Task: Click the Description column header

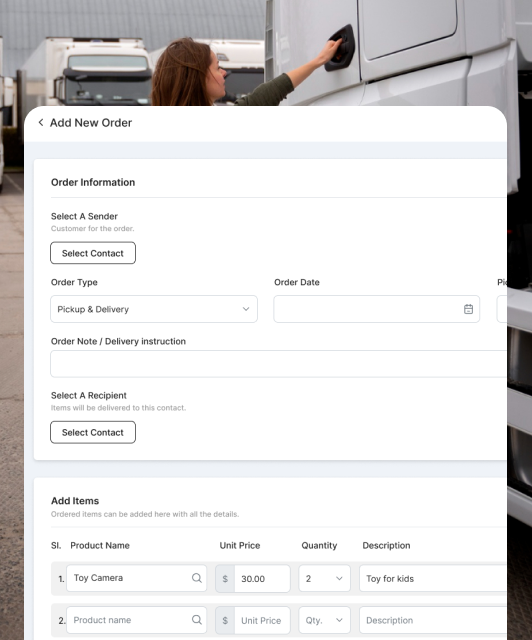Action: tap(386, 545)
